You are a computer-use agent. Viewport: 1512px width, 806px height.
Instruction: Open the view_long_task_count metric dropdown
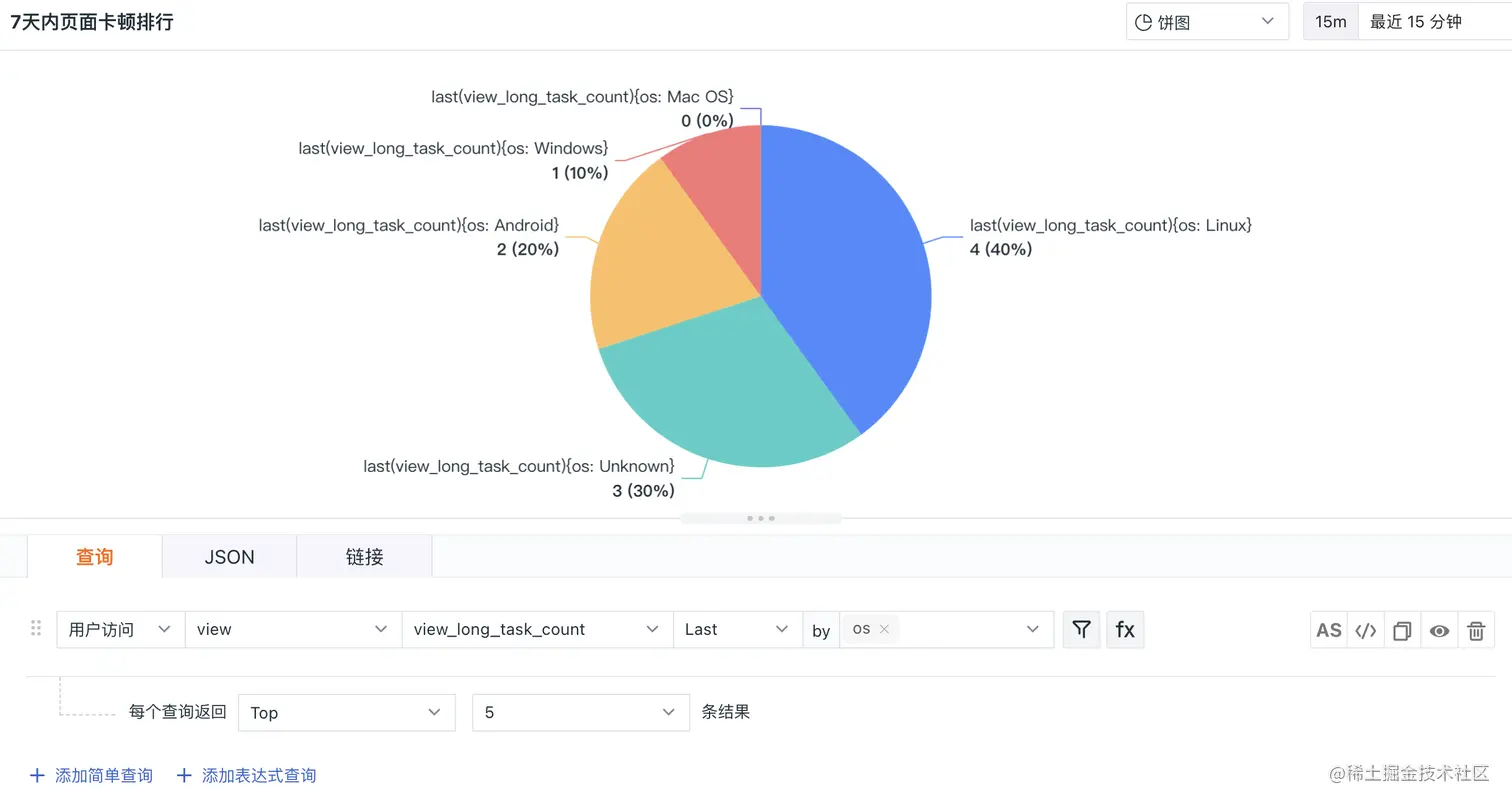537,629
